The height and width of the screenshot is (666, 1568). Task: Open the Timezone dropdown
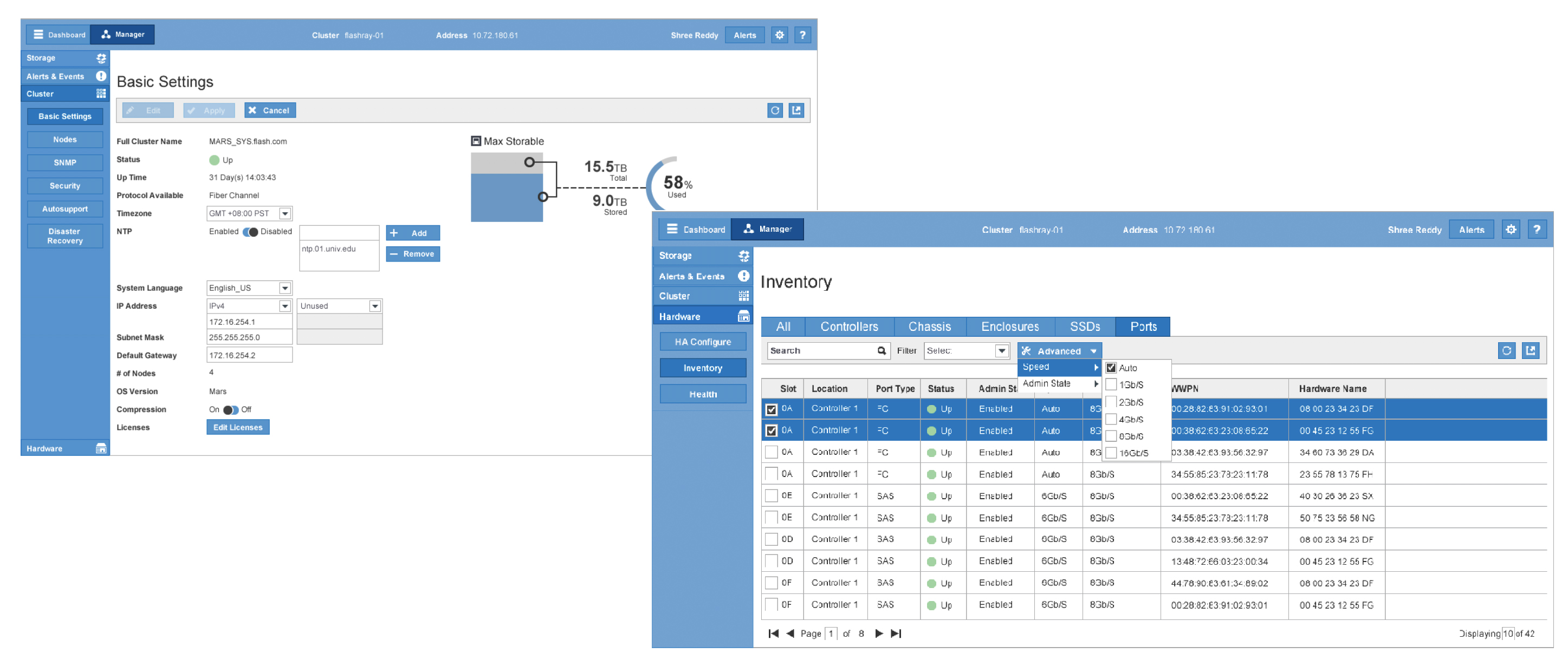click(284, 213)
